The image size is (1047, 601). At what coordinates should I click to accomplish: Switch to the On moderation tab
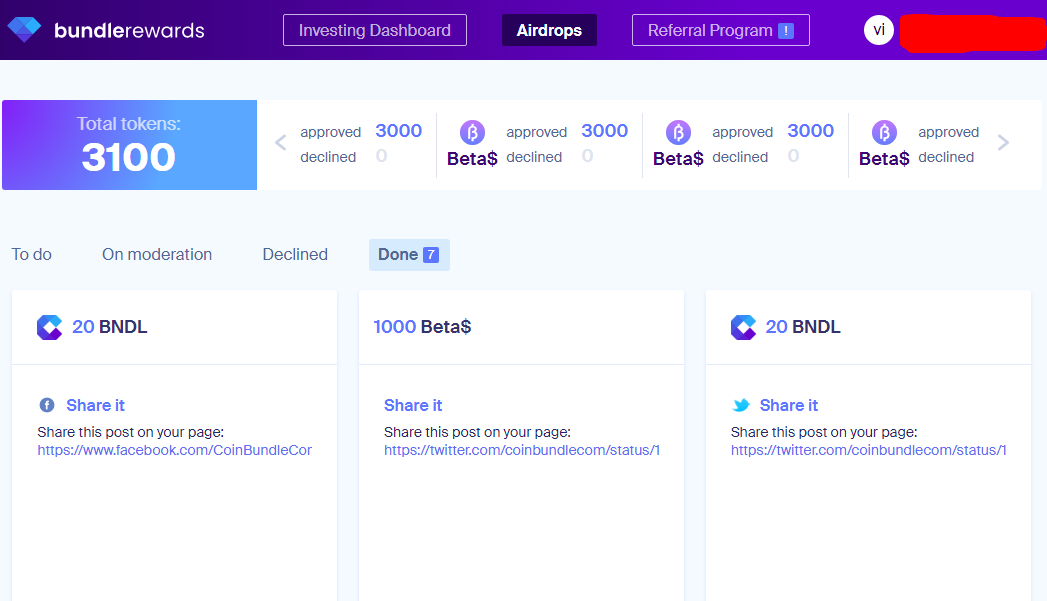pos(157,254)
